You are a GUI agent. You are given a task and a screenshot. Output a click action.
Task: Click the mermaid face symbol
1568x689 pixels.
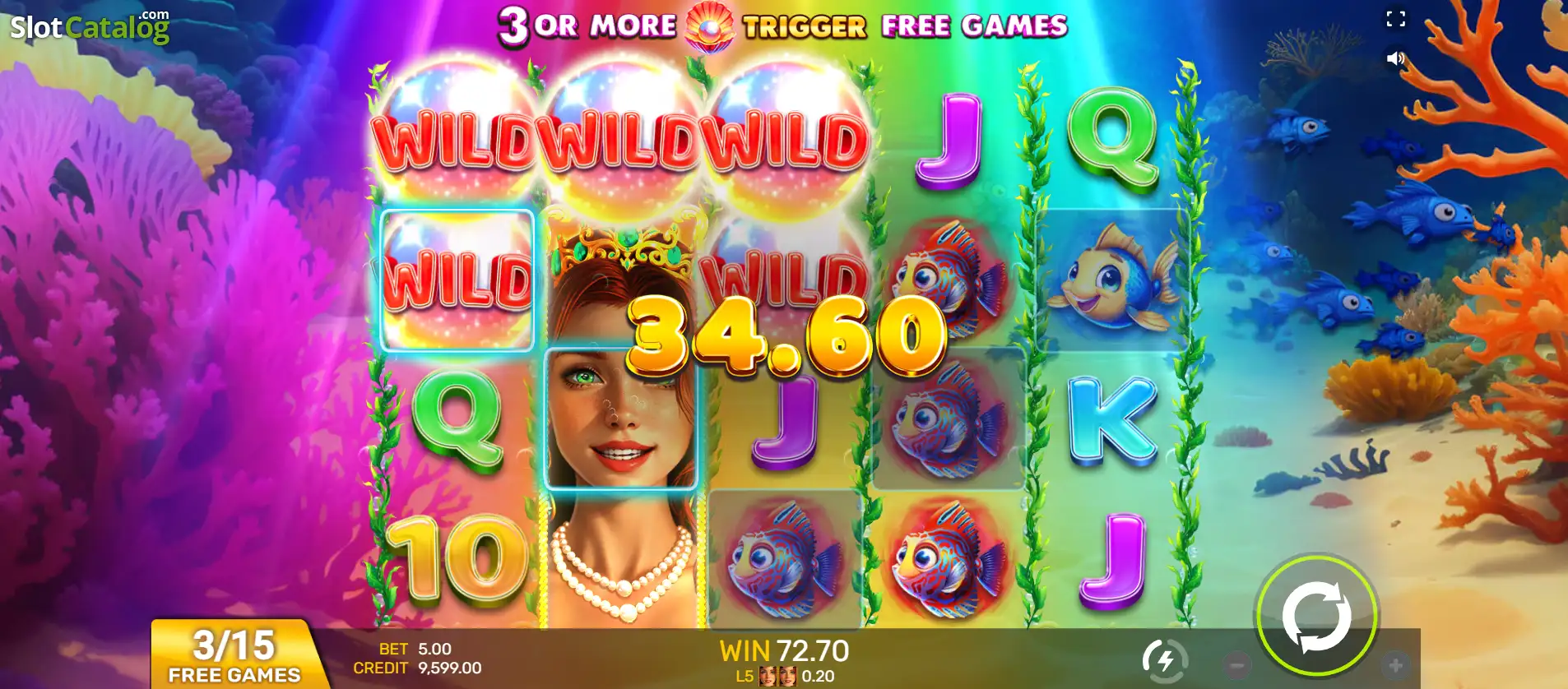621,419
